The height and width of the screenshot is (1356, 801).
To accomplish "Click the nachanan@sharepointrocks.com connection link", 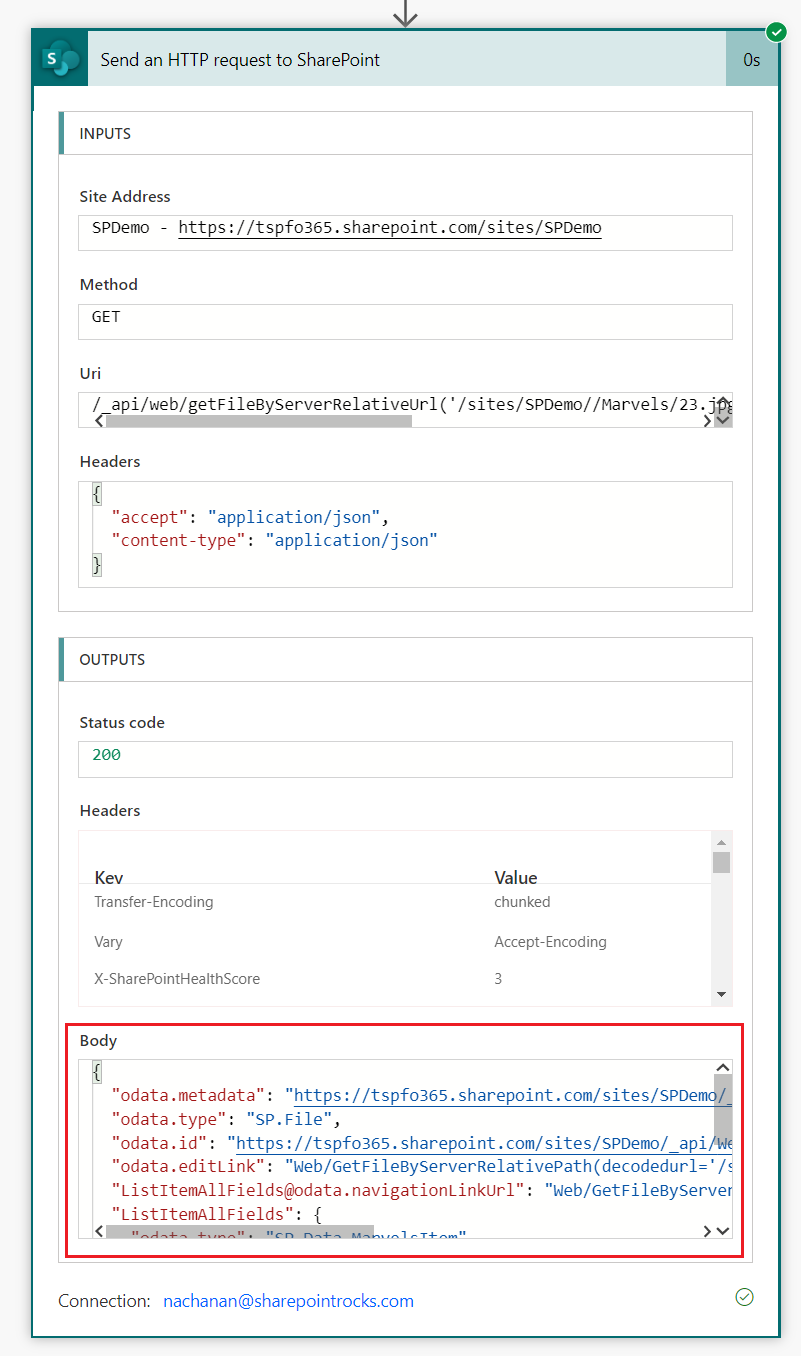I will point(288,1301).
